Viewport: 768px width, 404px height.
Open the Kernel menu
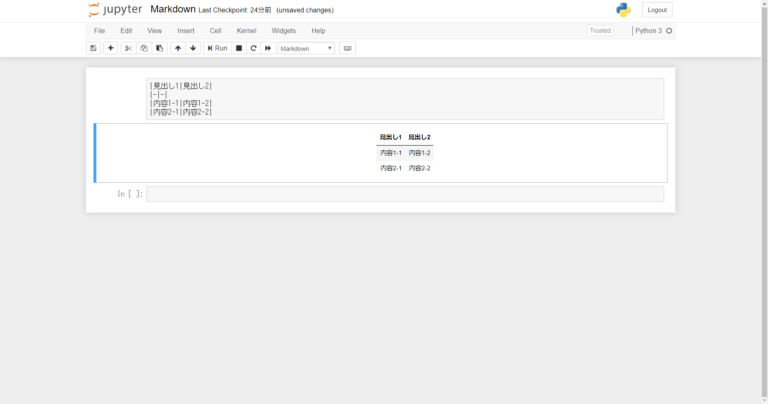[x=246, y=31]
